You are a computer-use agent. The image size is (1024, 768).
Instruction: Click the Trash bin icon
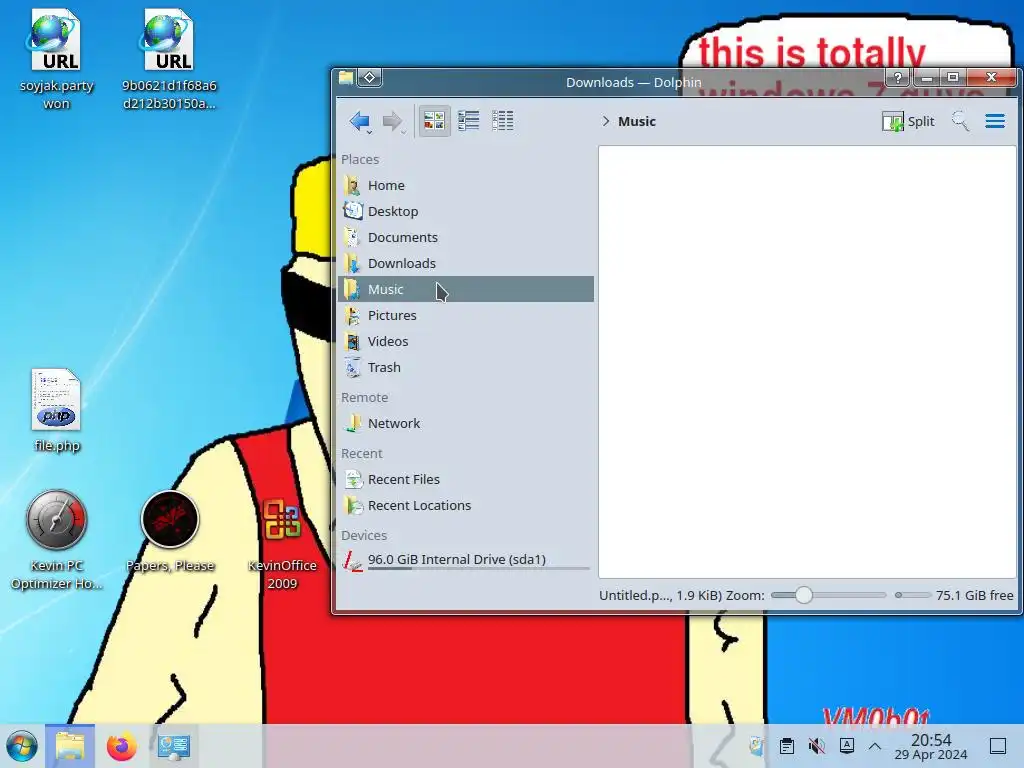pyautogui.click(x=353, y=368)
